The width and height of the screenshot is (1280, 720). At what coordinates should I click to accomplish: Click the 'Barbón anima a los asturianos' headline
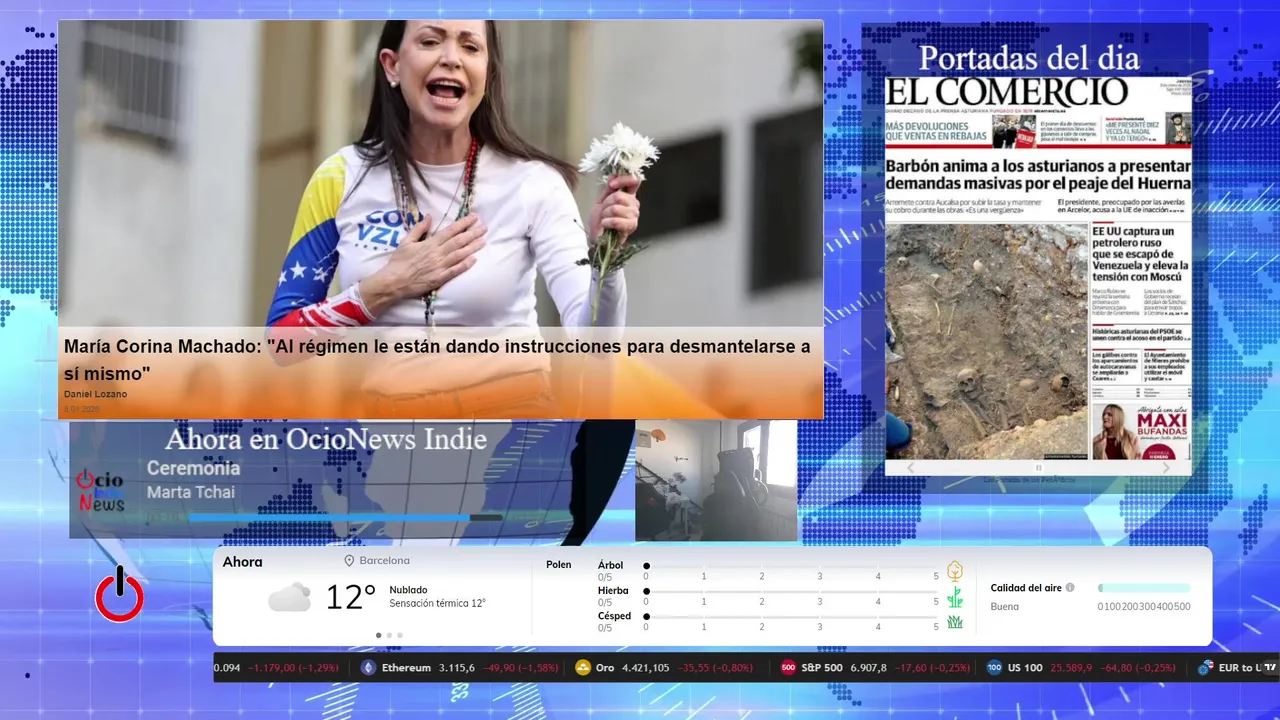point(1038,174)
